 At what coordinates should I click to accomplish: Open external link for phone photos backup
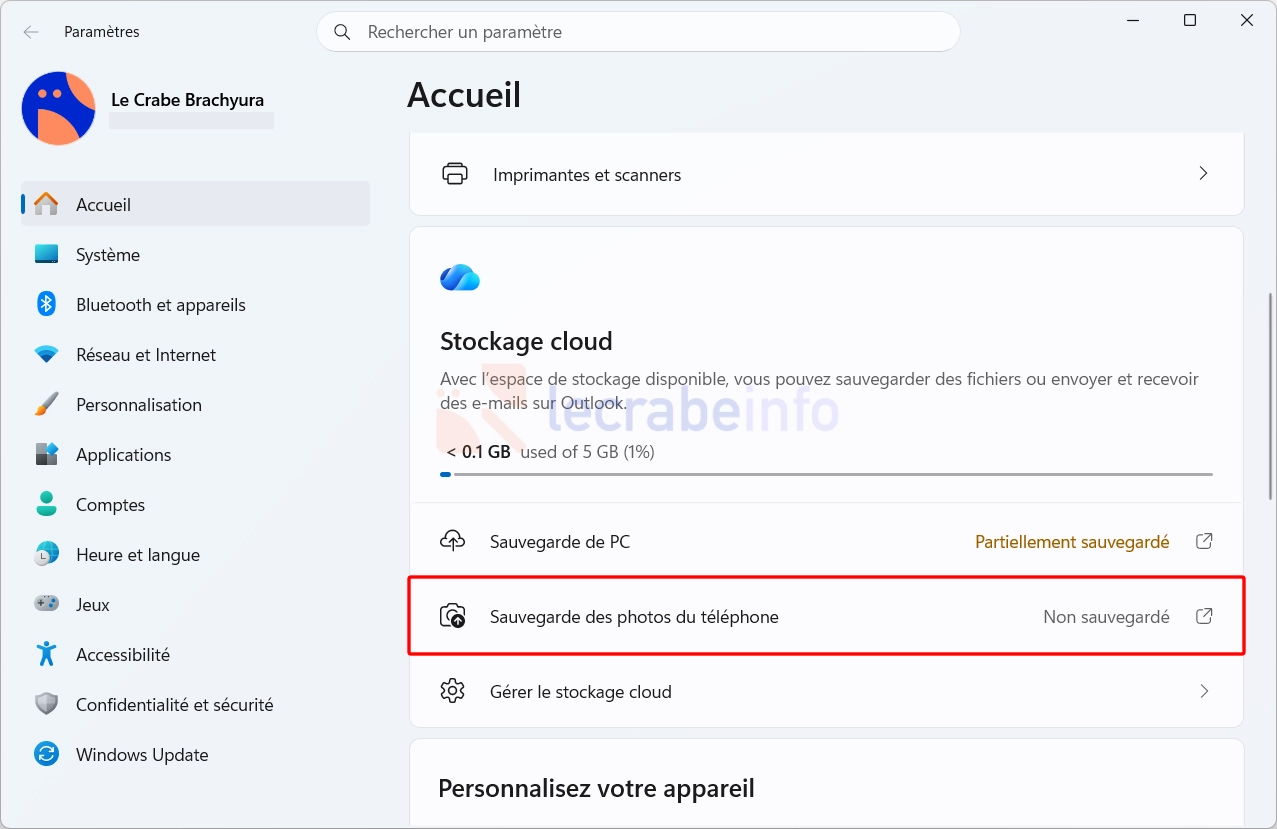(x=1205, y=616)
